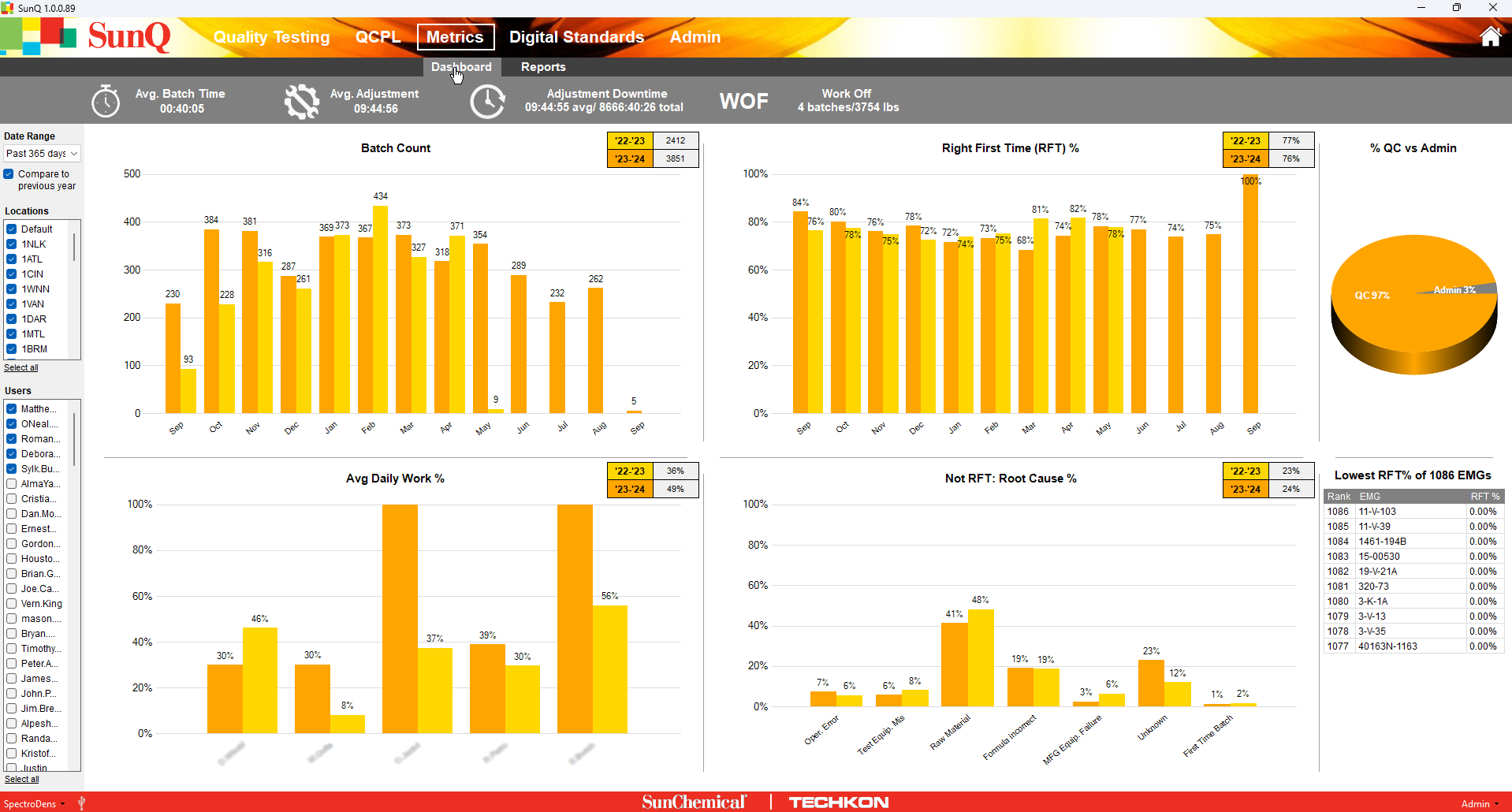The width and height of the screenshot is (1512, 812).
Task: Click the TECHKON logo in the footer
Action: click(x=838, y=802)
